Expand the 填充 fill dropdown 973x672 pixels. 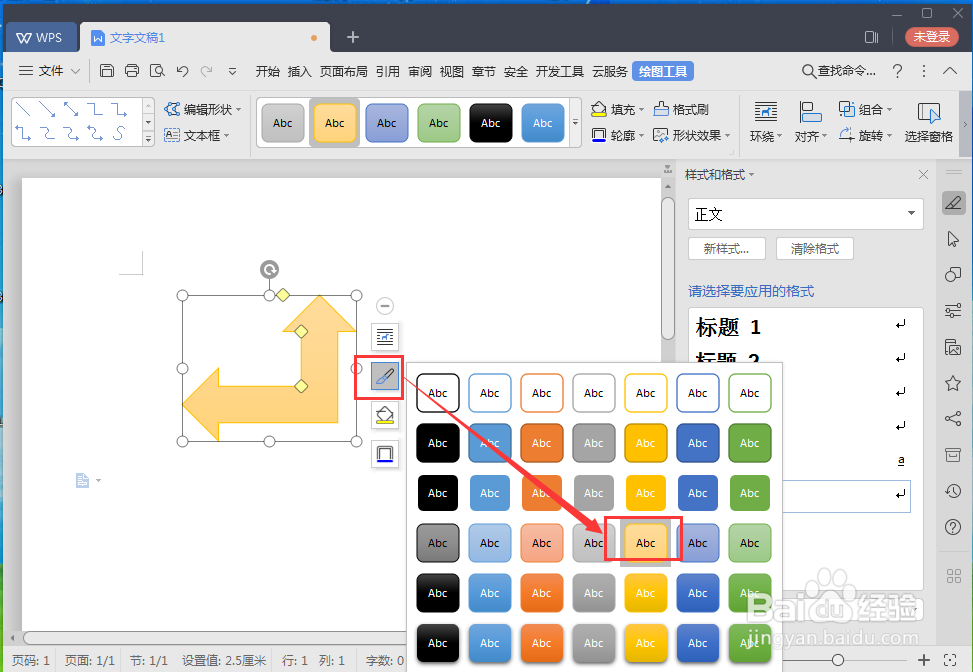[x=641, y=110]
